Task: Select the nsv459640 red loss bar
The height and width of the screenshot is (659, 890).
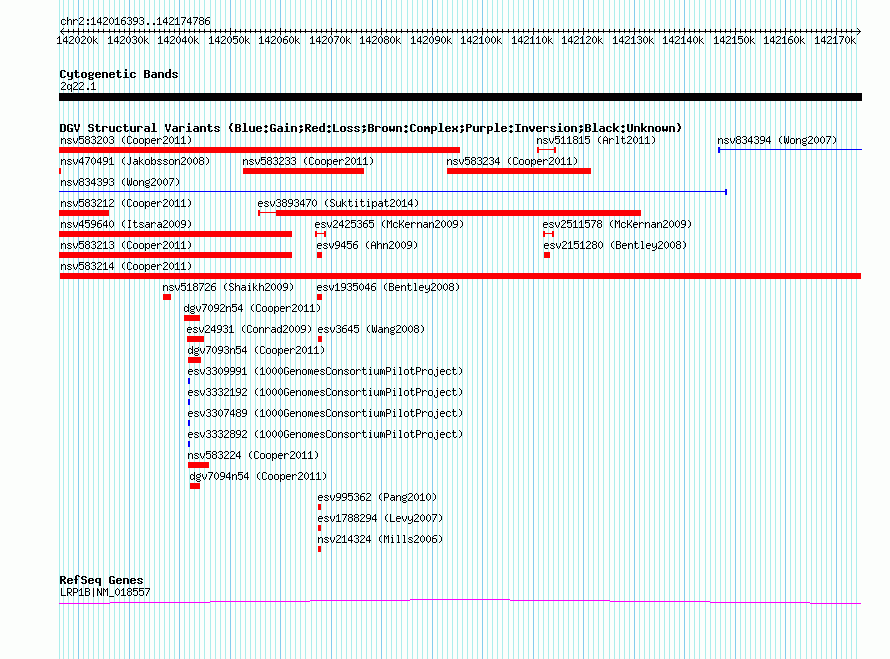Action: point(175,234)
